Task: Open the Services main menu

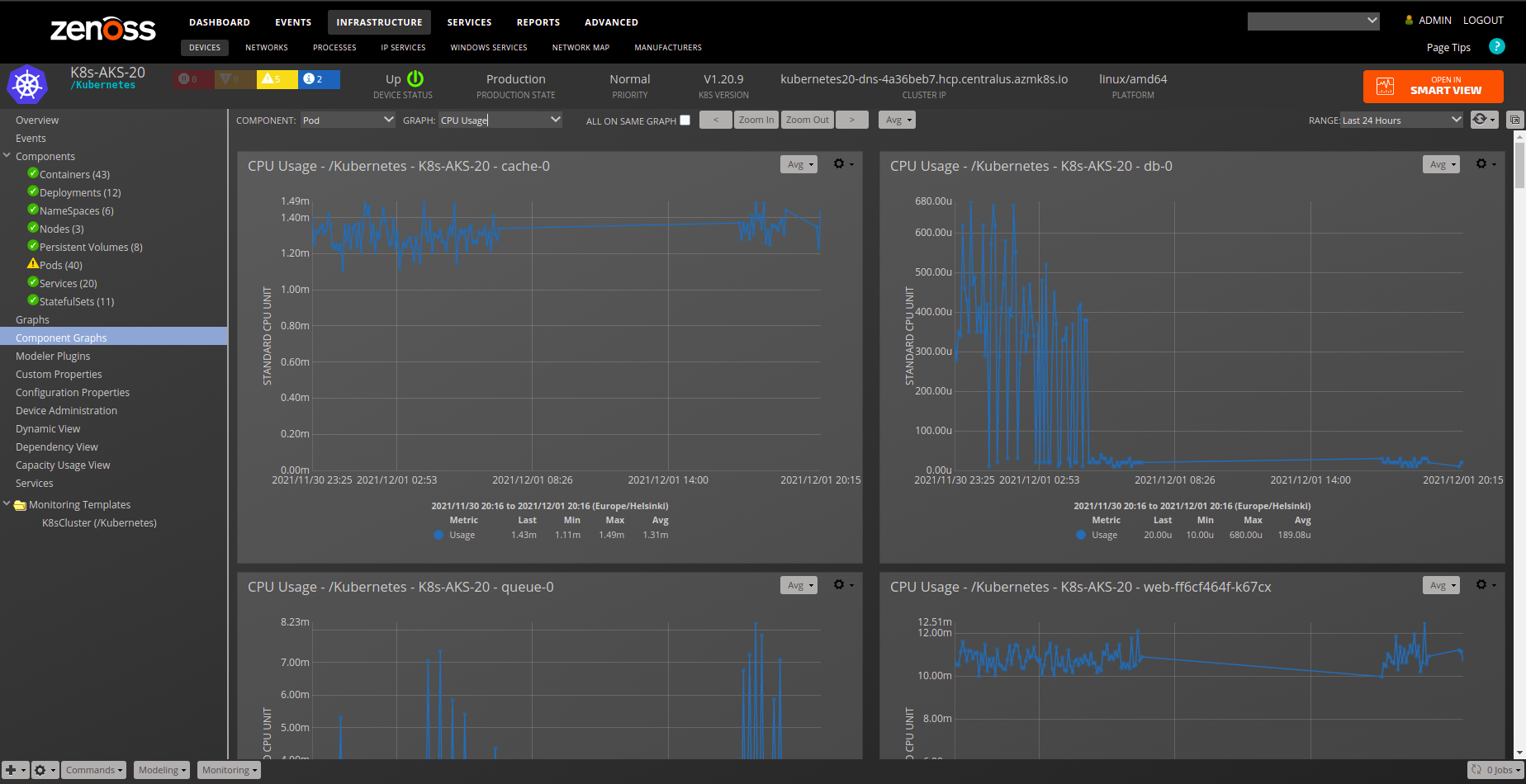Action: coord(469,22)
